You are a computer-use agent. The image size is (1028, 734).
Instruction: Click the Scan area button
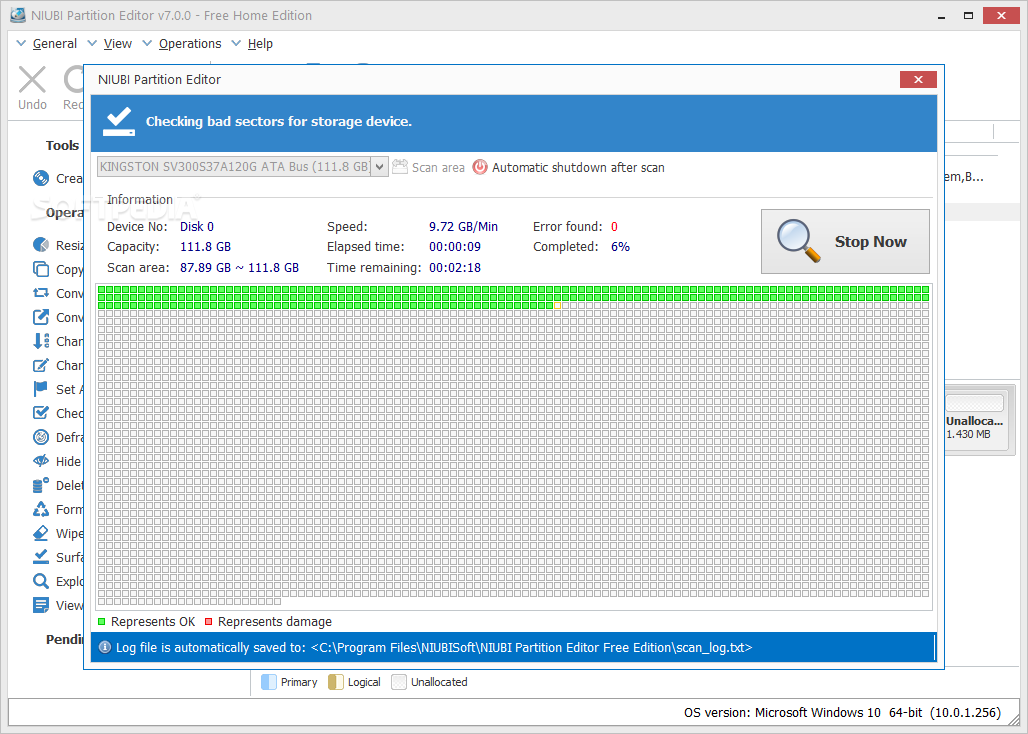click(x=429, y=168)
